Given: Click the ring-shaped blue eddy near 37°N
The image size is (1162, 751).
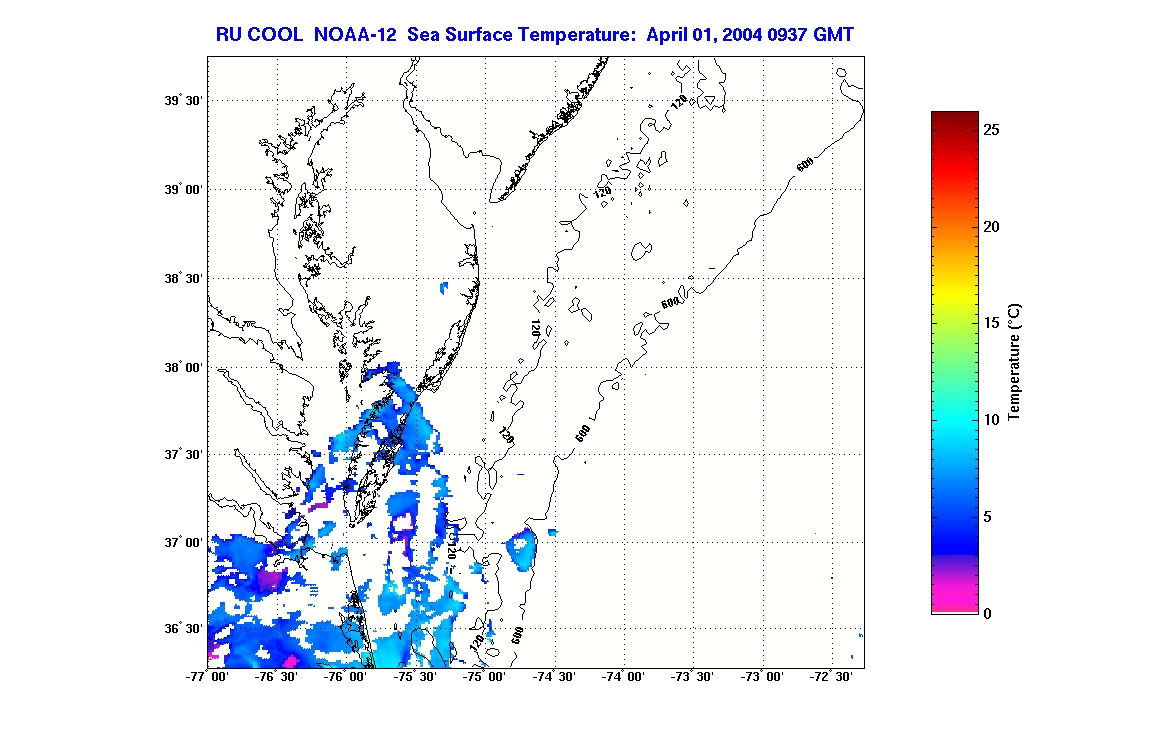Looking at the screenshot, I should (521, 549).
